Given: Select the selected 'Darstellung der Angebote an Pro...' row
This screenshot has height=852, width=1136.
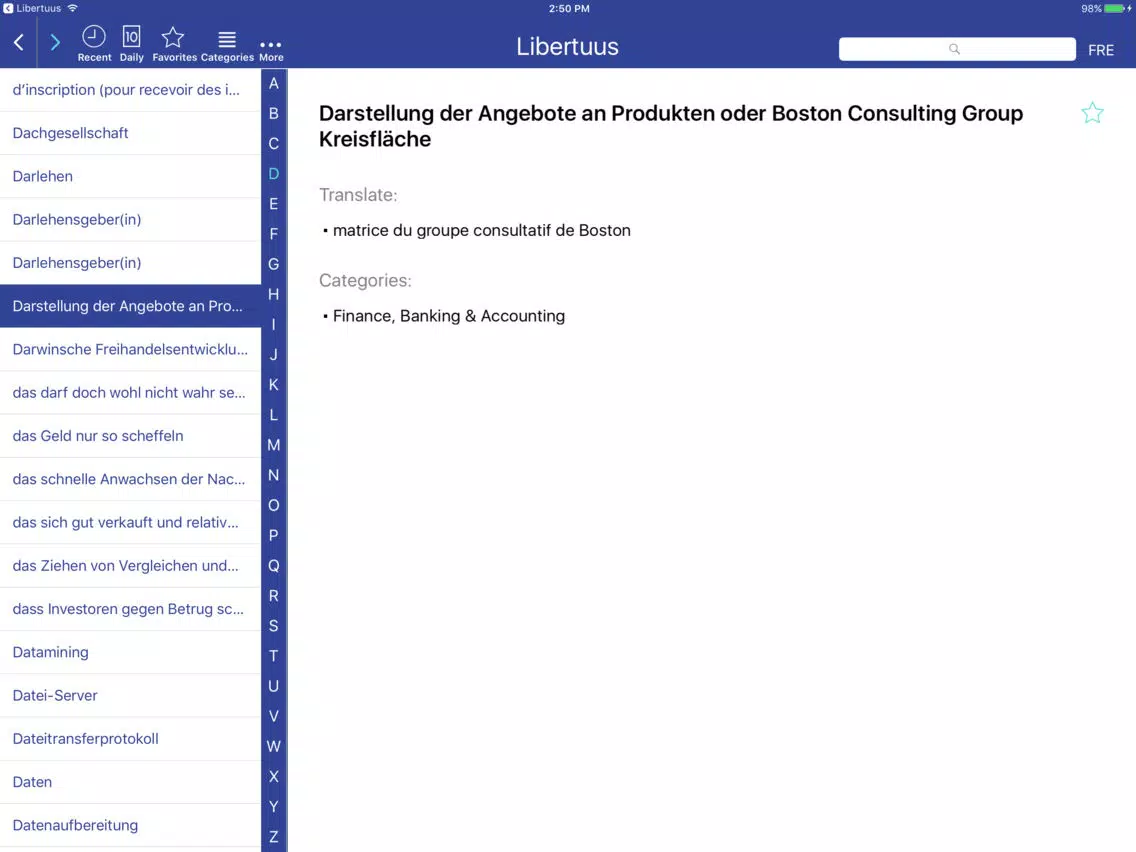Looking at the screenshot, I should point(130,306).
